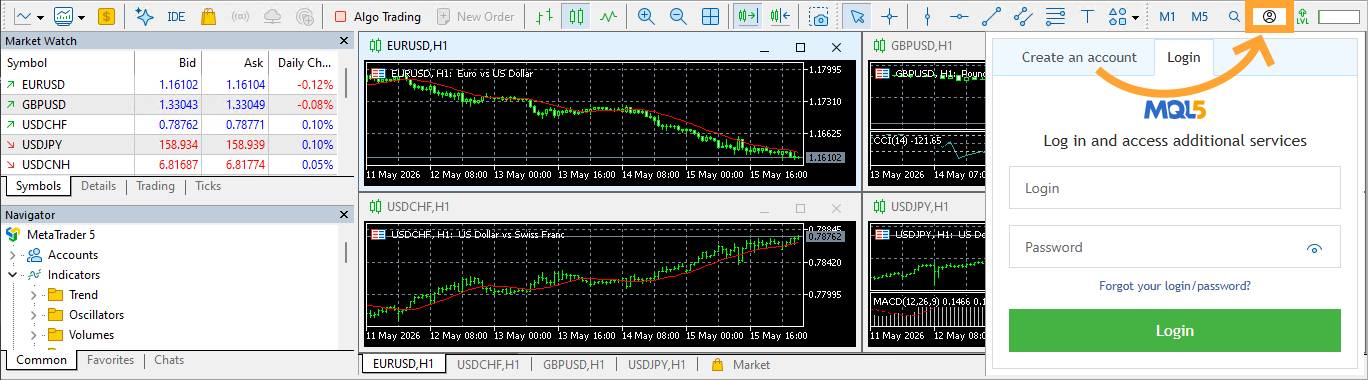Focus the Login text field
Image resolution: width=1368 pixels, height=380 pixels.
(x=1174, y=188)
